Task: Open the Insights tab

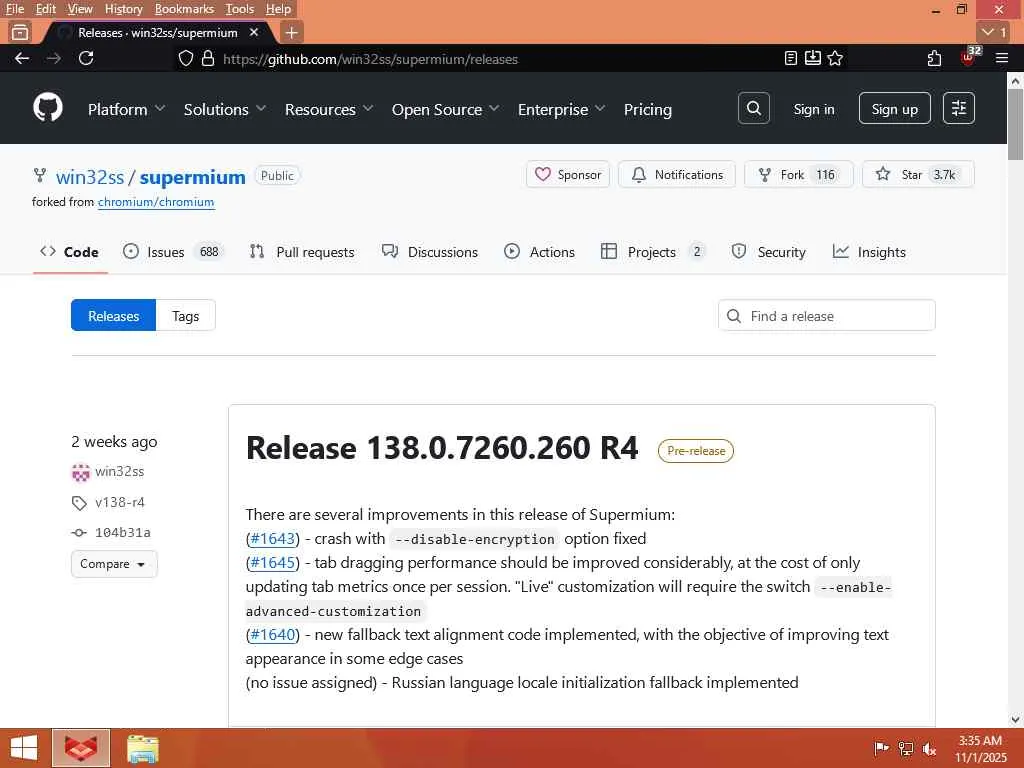Action: tap(869, 252)
